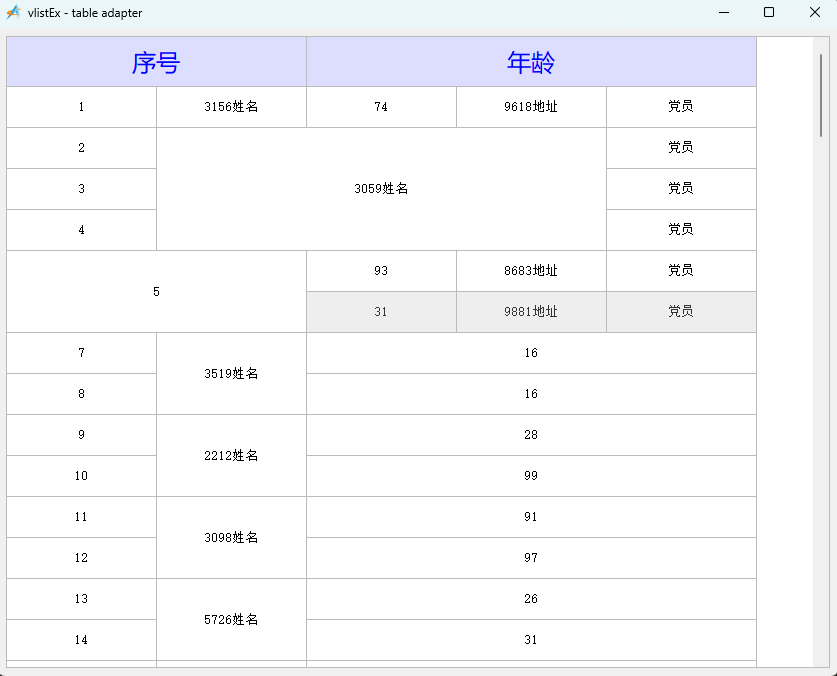Select sequence number cell 2
Image resolution: width=837 pixels, height=676 pixels.
[x=82, y=148]
